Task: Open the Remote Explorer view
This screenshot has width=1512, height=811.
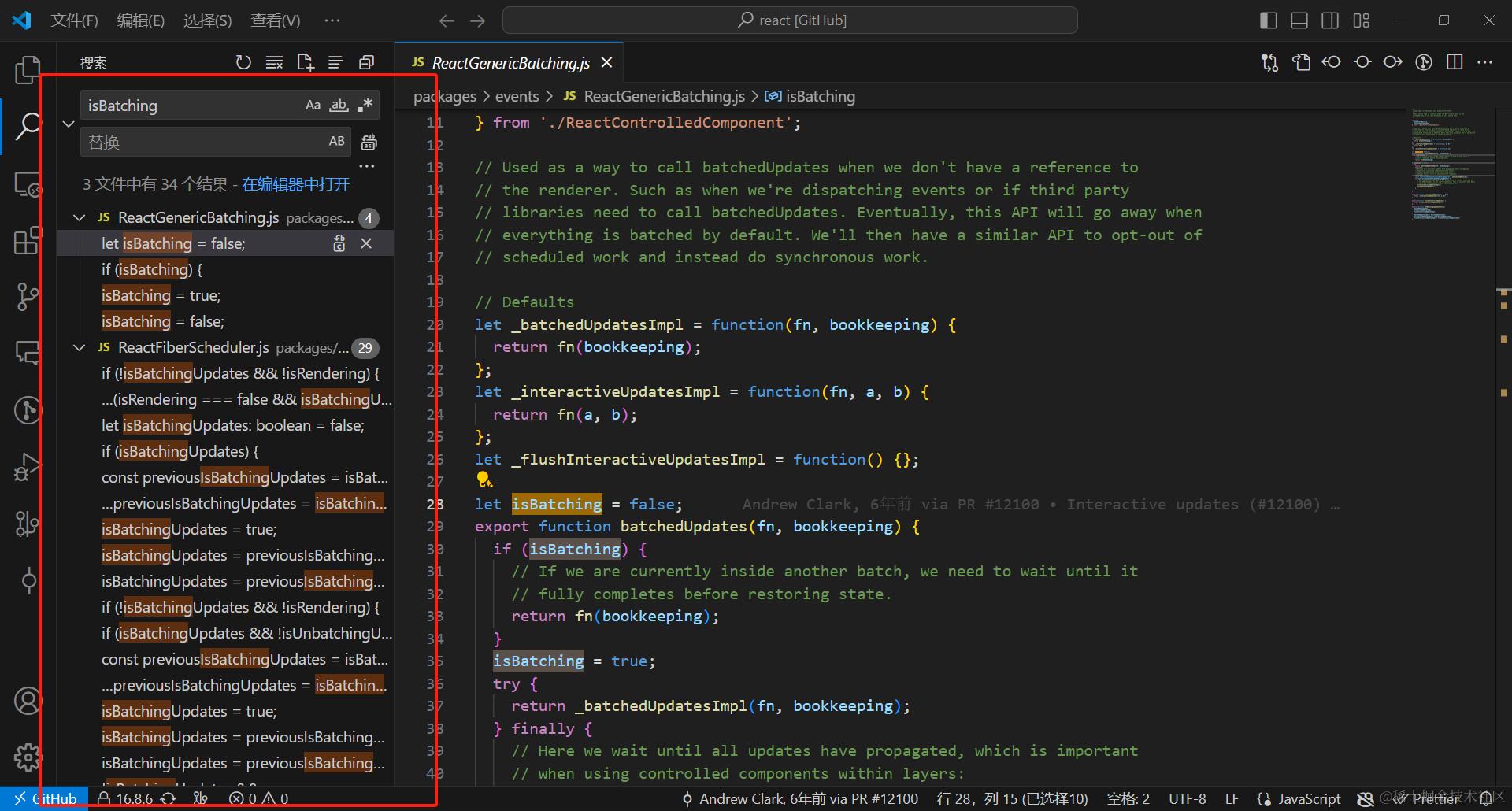Action: pos(28,184)
